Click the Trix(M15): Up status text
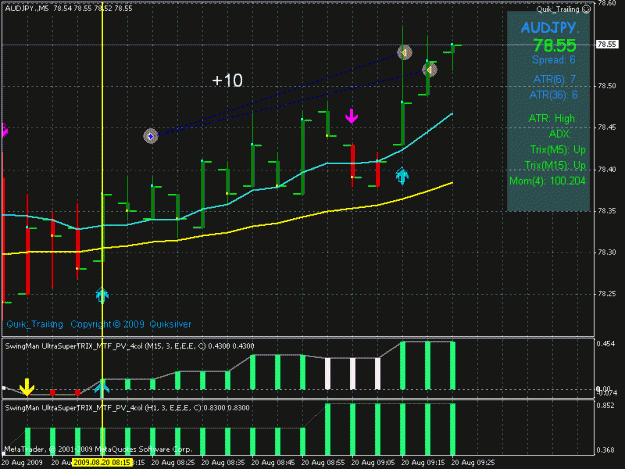Image resolution: width=625 pixels, height=469 pixels. (x=555, y=165)
